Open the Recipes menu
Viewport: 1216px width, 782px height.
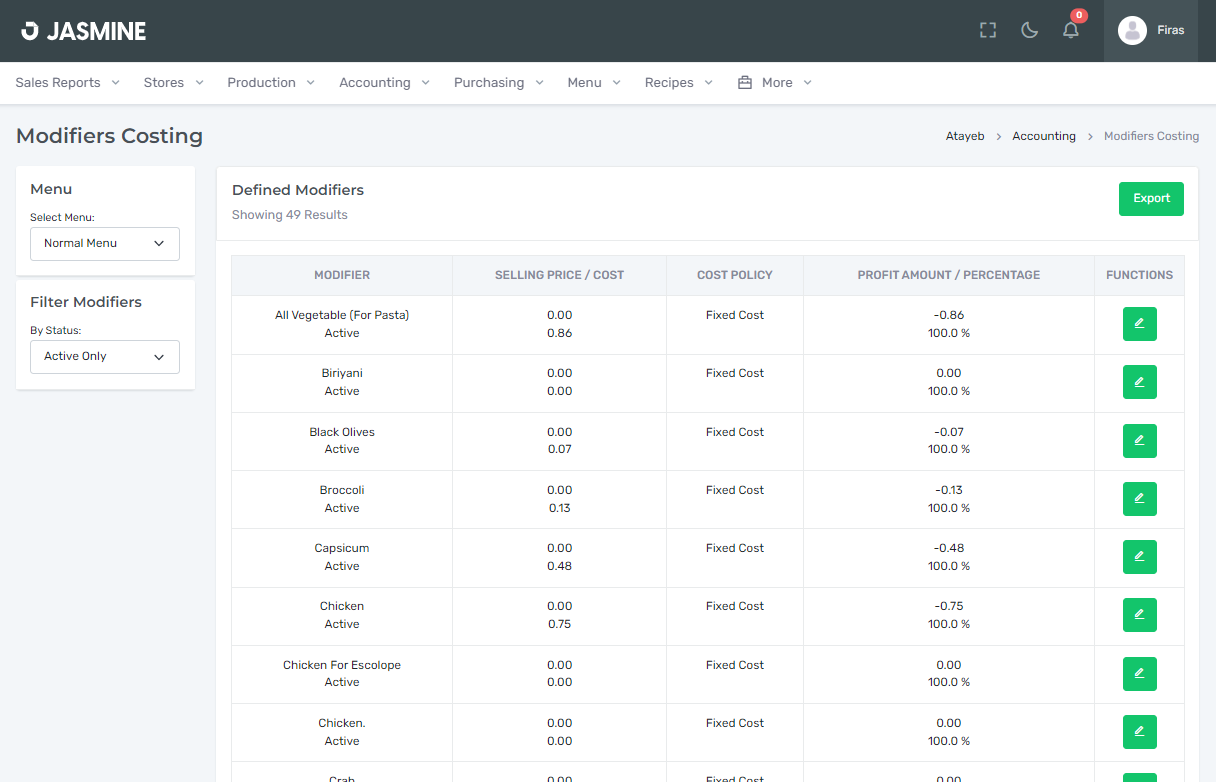click(678, 83)
